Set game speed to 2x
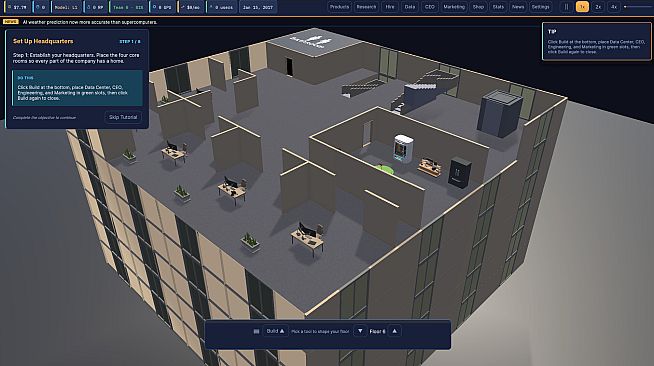Screen dimensions: 654x366 pyautogui.click(x=598, y=7)
